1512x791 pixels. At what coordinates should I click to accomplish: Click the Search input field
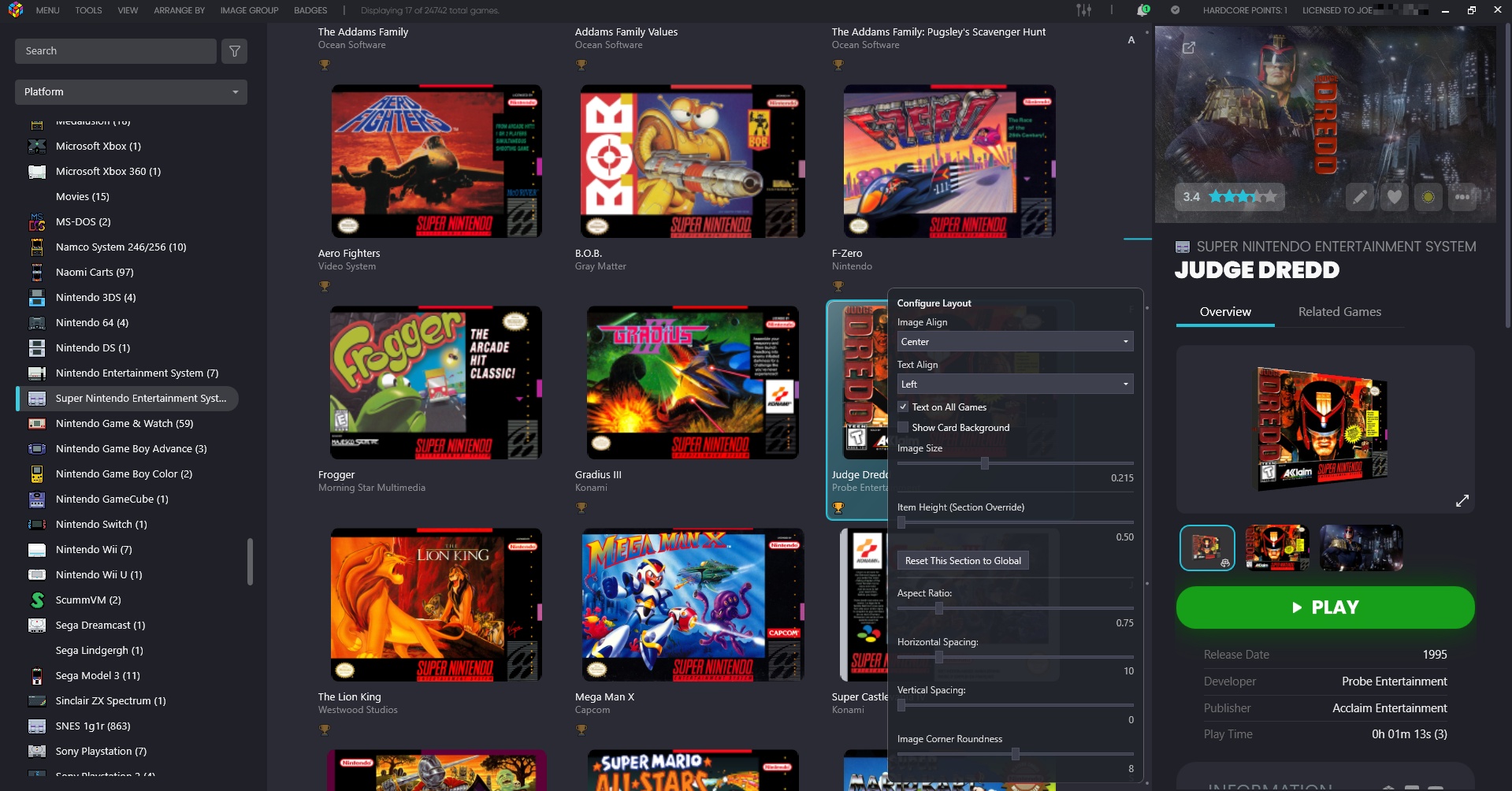pyautogui.click(x=115, y=51)
